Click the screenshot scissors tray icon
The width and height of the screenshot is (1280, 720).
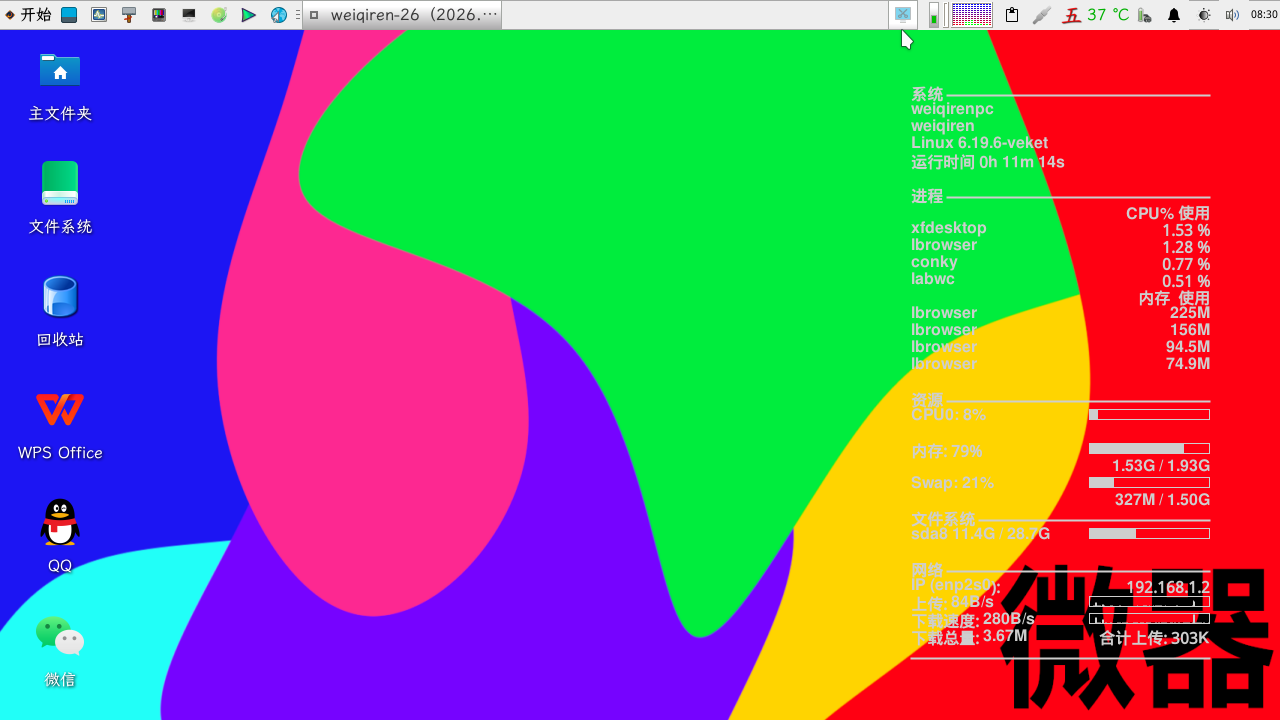tap(902, 15)
